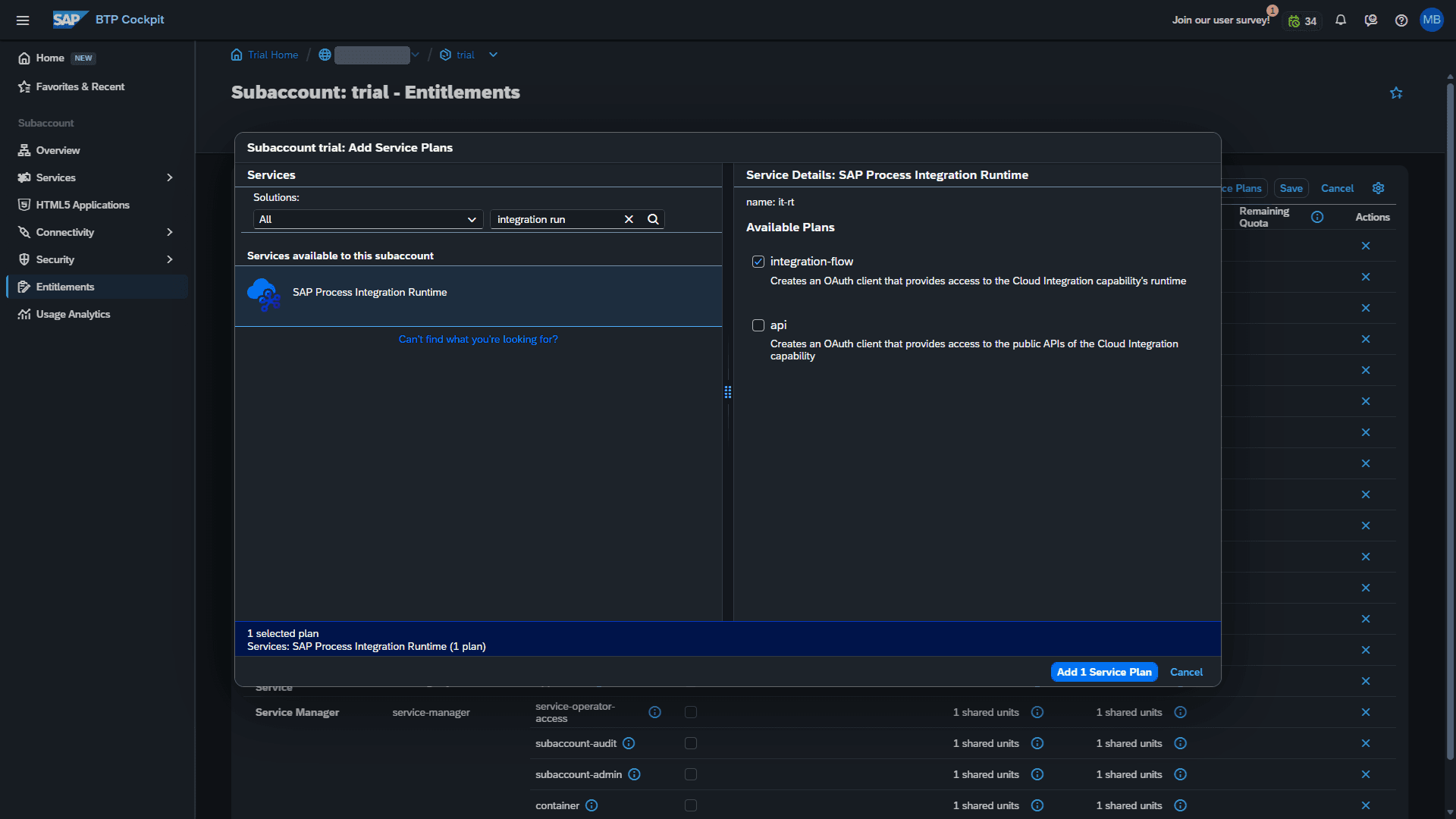Open the Solutions All dropdown
The height and width of the screenshot is (819, 1456).
[368, 219]
